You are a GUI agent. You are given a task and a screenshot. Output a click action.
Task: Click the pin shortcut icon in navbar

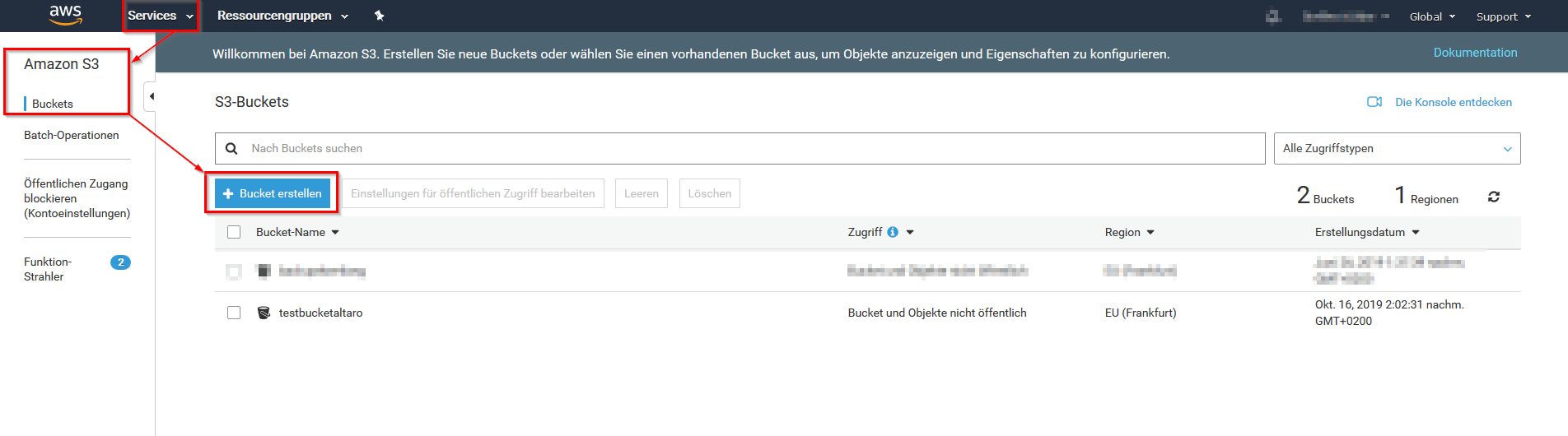pos(379,16)
